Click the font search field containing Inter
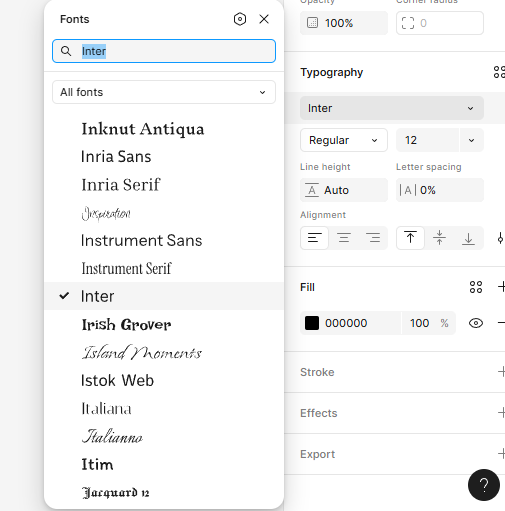 164,51
